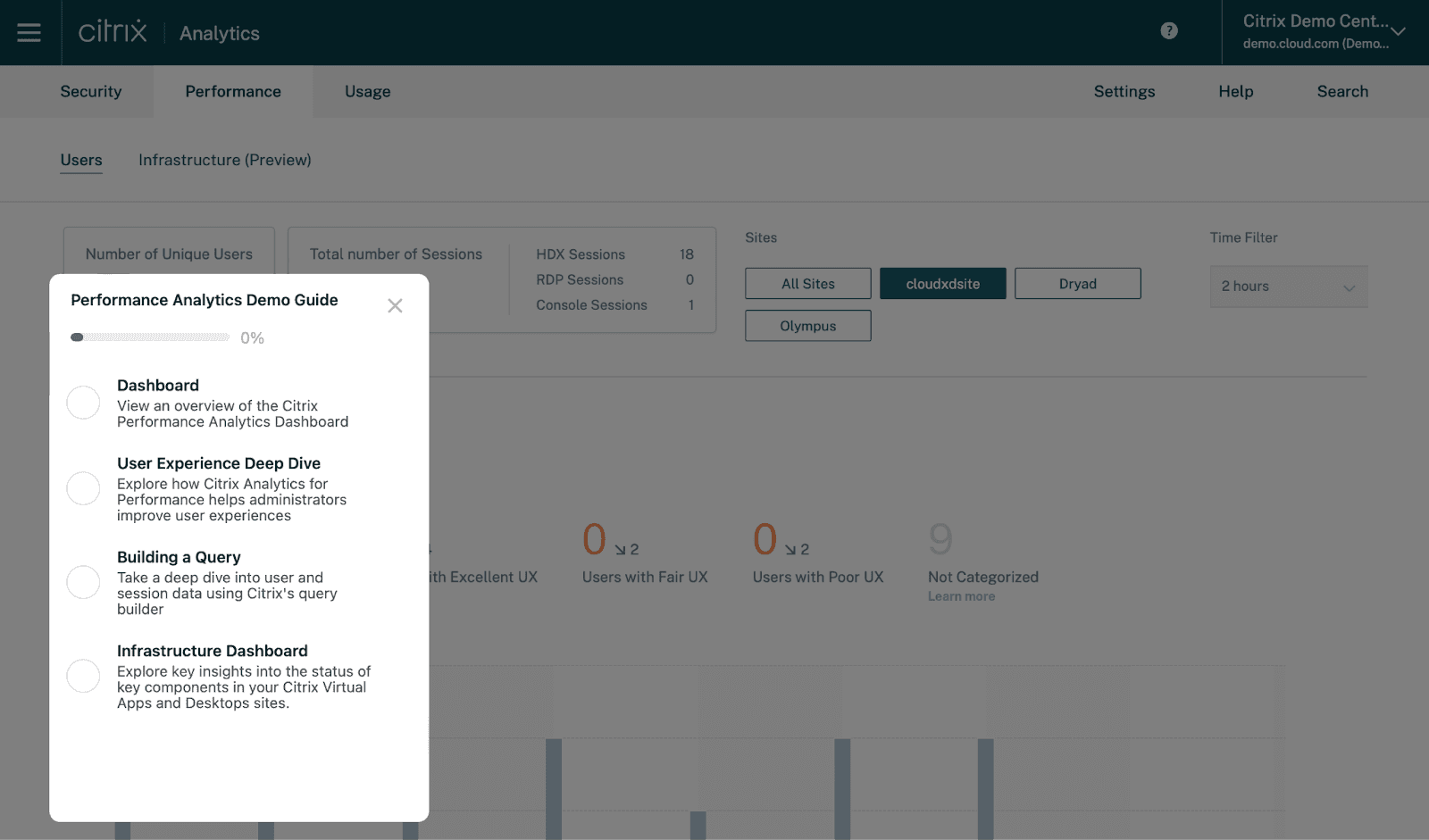Click the Citrix logo
The image size is (1429, 840).
113,32
